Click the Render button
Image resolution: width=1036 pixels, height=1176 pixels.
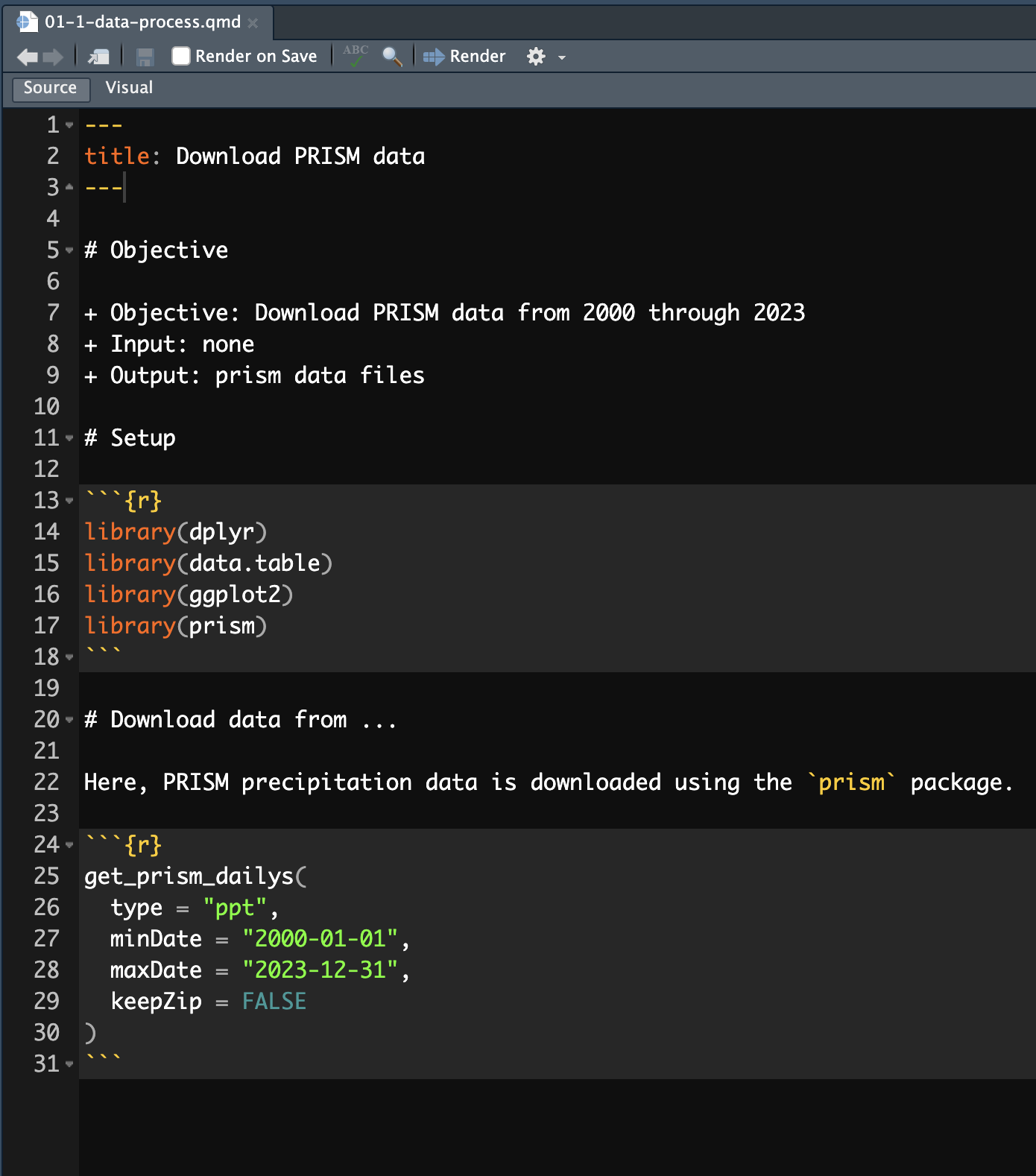click(x=465, y=57)
